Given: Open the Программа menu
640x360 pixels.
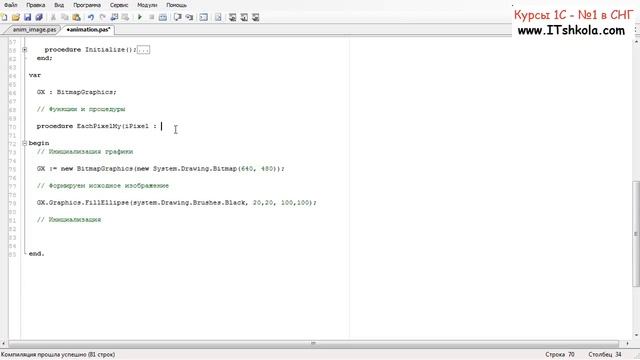Looking at the screenshot, I should click(87, 5).
